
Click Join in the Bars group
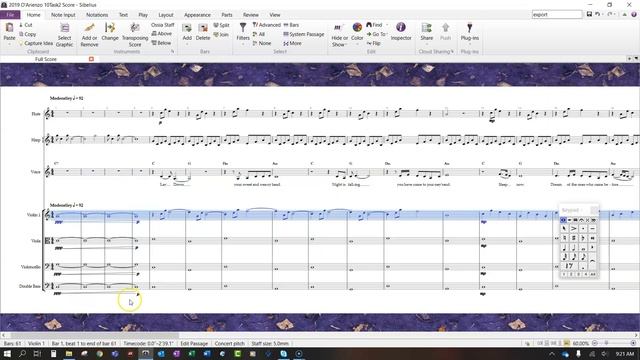point(222,35)
